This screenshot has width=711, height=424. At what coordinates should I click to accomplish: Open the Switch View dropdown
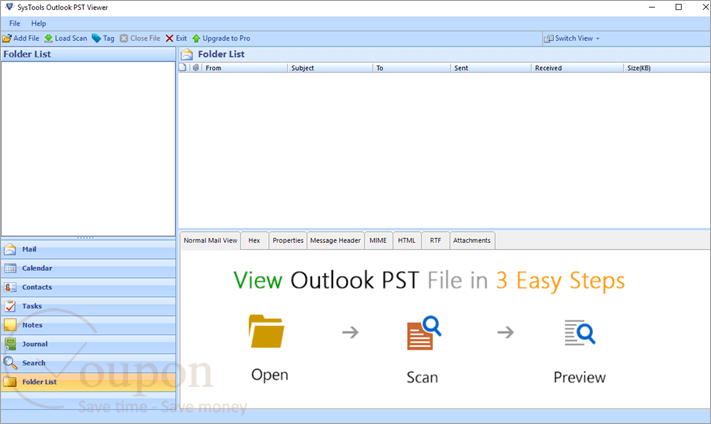click(572, 39)
